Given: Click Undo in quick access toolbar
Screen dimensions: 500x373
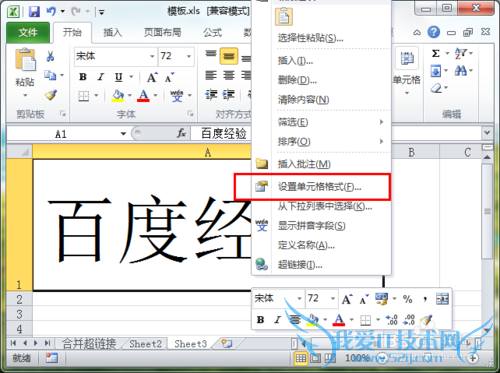Looking at the screenshot, I should point(51,12).
